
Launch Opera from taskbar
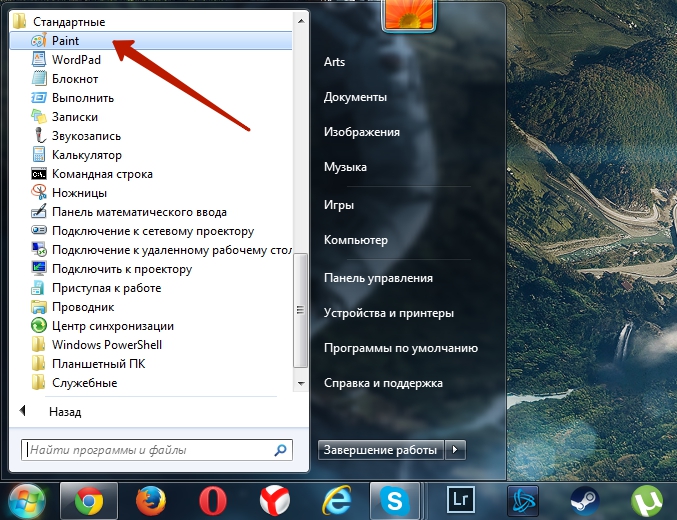tap(212, 502)
